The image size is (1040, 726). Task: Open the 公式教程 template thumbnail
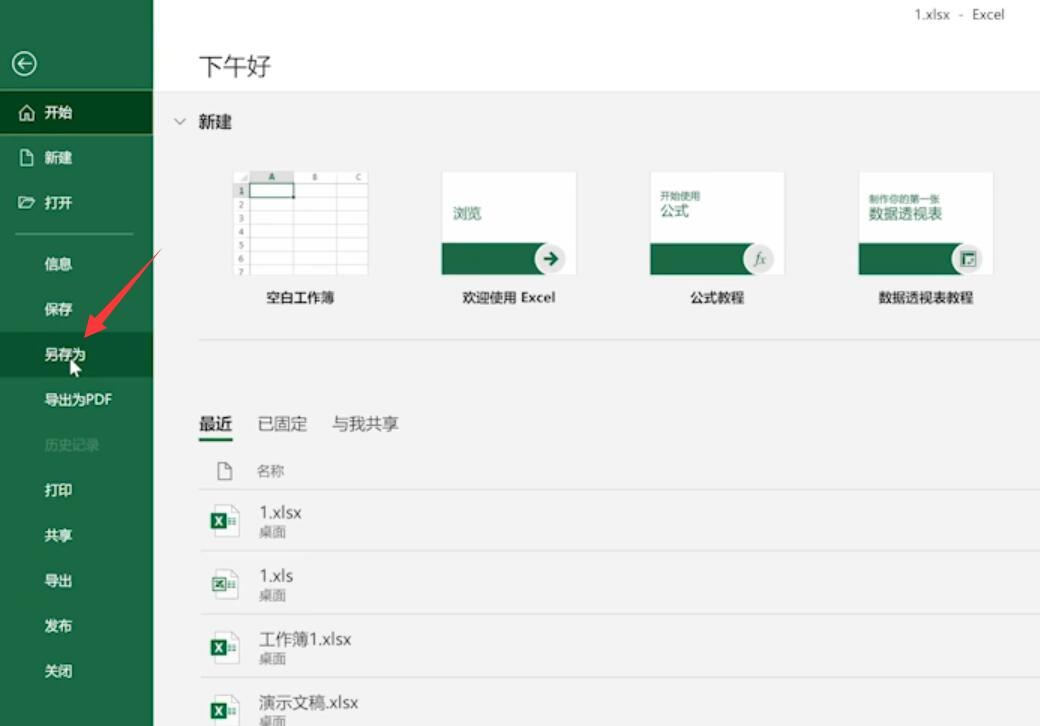[x=717, y=223]
